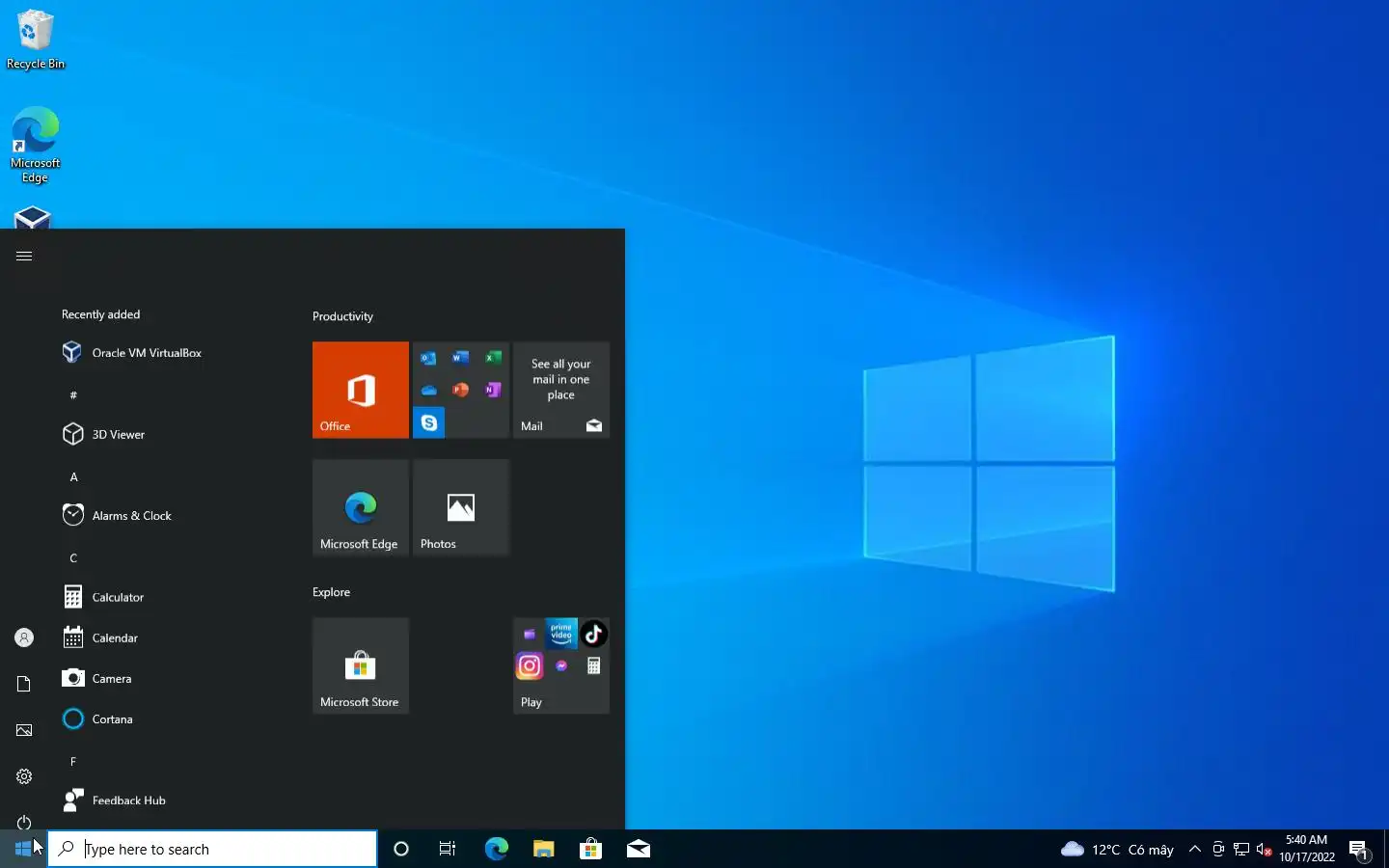Open the user account button

pos(24,637)
